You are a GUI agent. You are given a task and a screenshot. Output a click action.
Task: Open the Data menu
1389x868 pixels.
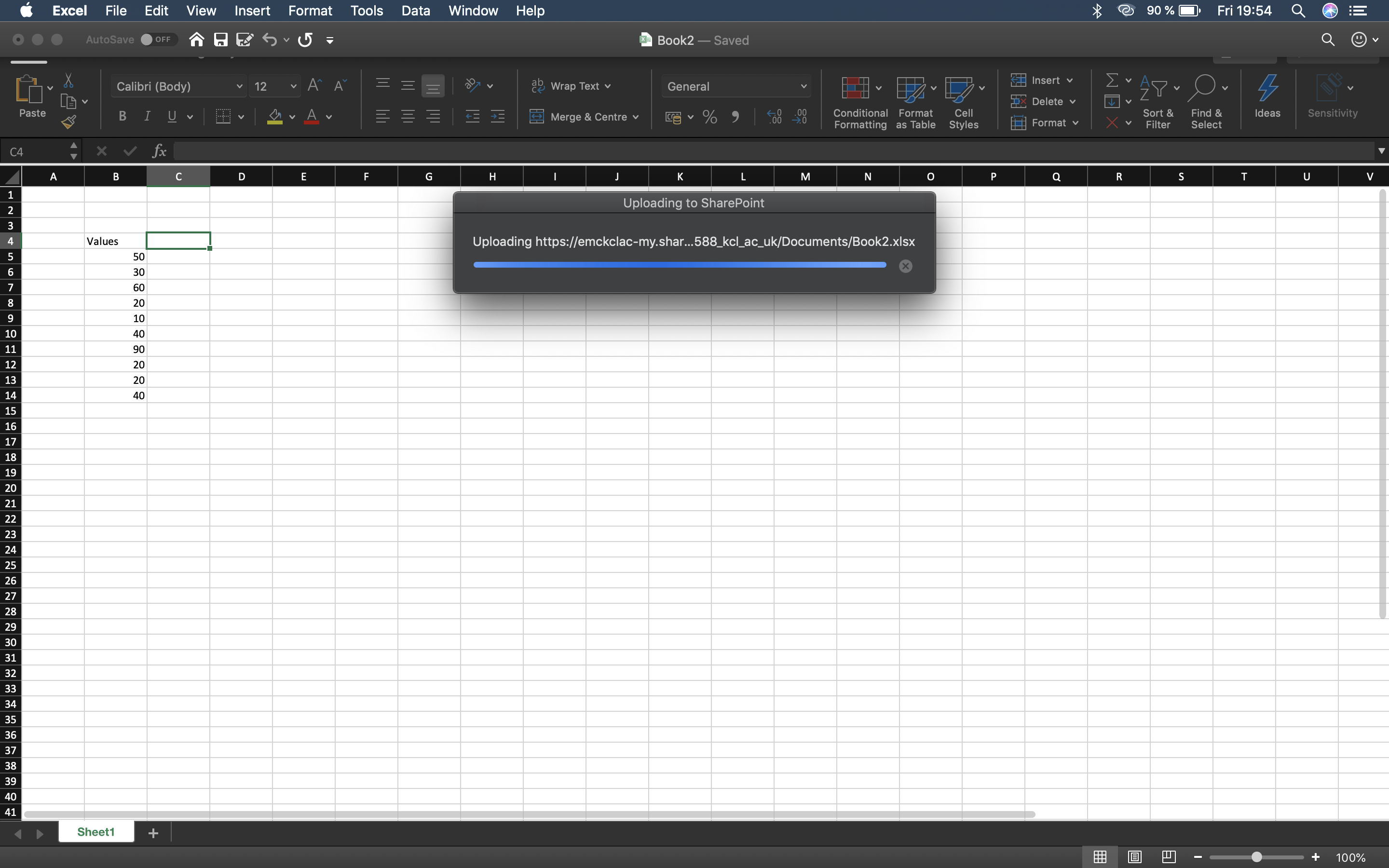pyautogui.click(x=416, y=10)
